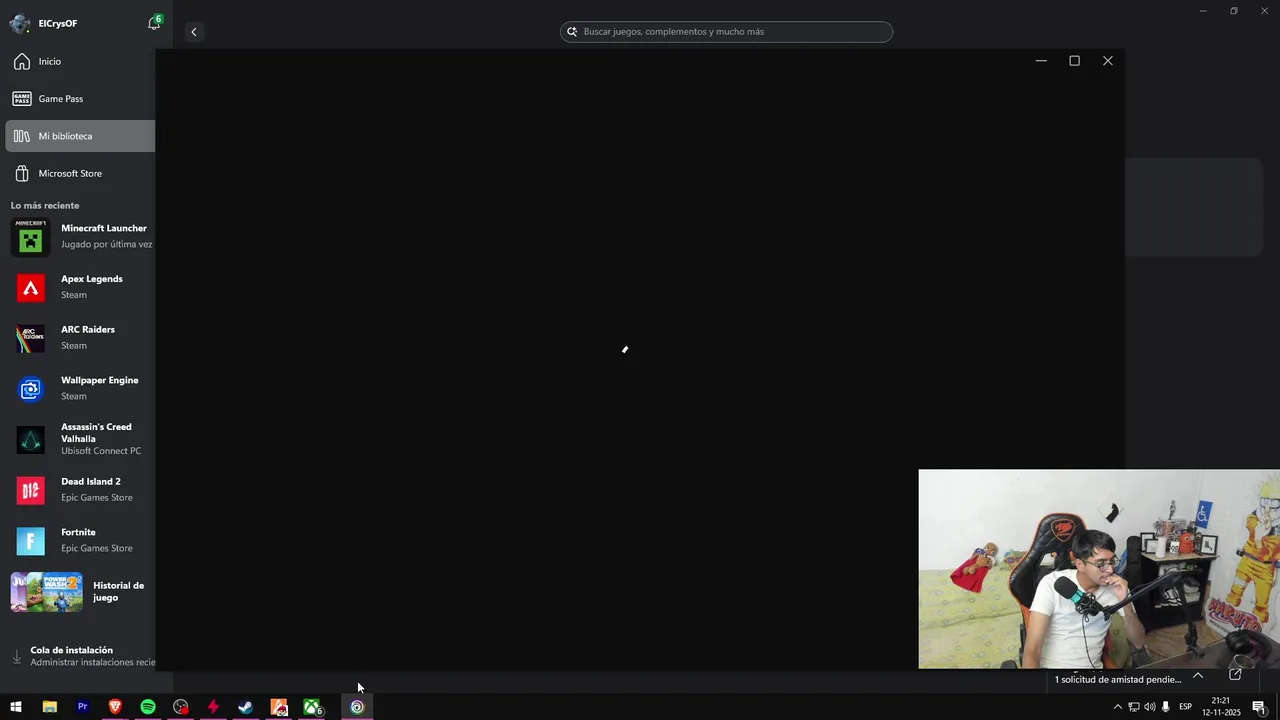Open the Windows Action Center

(x=1259, y=707)
